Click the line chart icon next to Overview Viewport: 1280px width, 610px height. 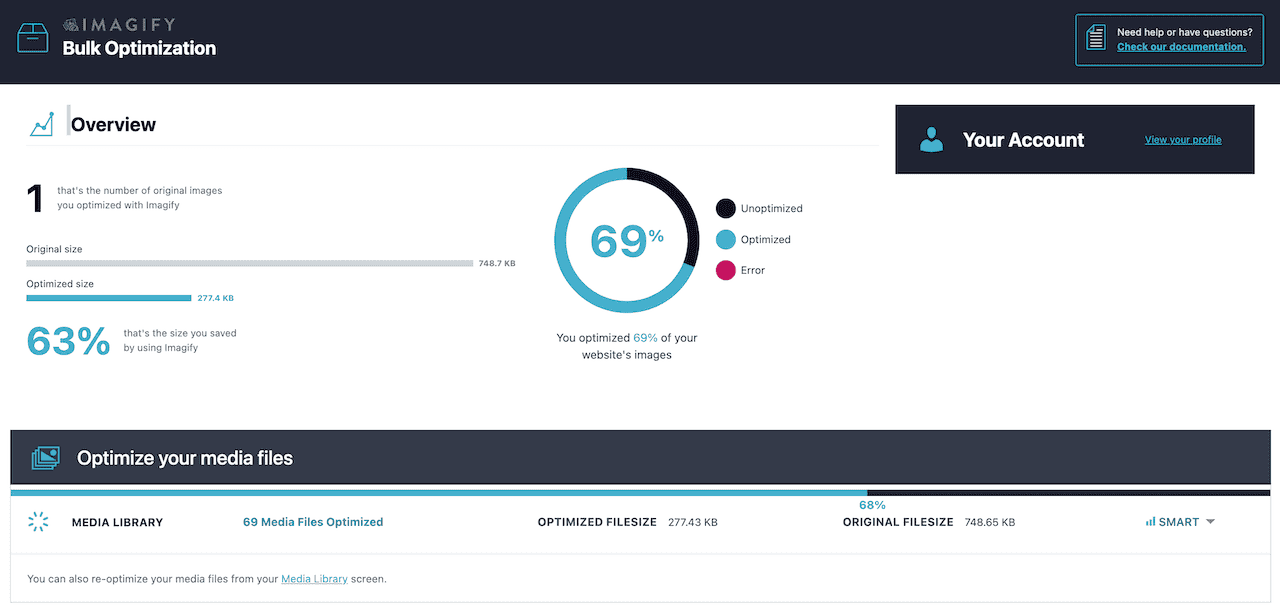pyautogui.click(x=42, y=122)
